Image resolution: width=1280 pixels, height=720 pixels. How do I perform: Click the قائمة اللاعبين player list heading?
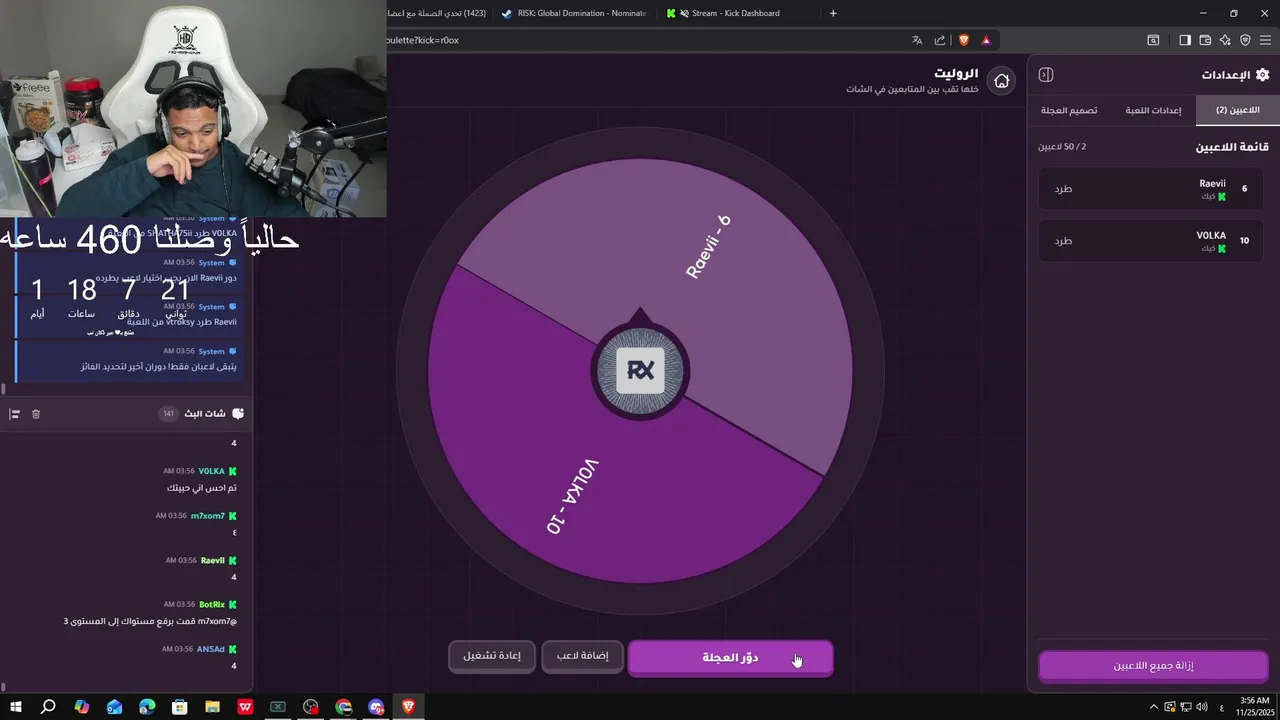click(x=1232, y=147)
